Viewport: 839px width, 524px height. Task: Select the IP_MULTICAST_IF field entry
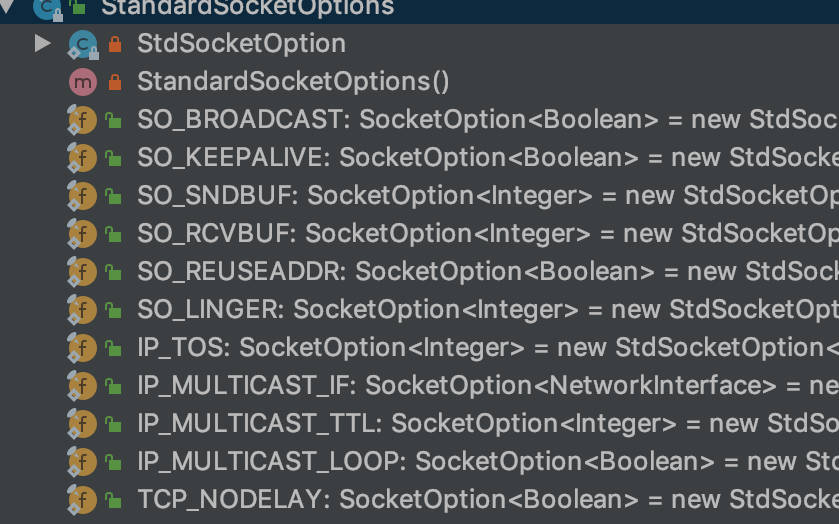420,386
